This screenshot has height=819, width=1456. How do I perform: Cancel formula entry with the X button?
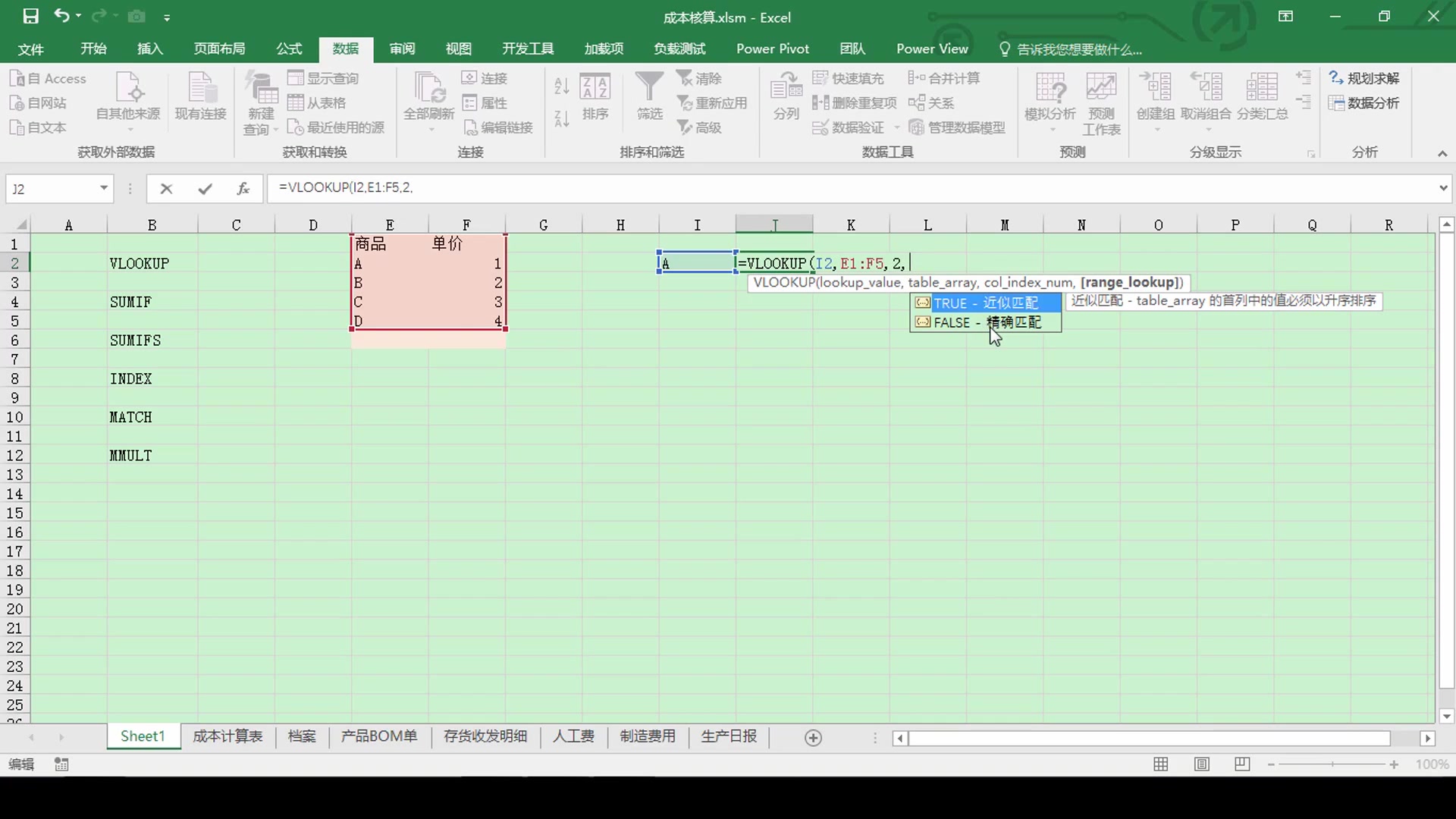166,189
